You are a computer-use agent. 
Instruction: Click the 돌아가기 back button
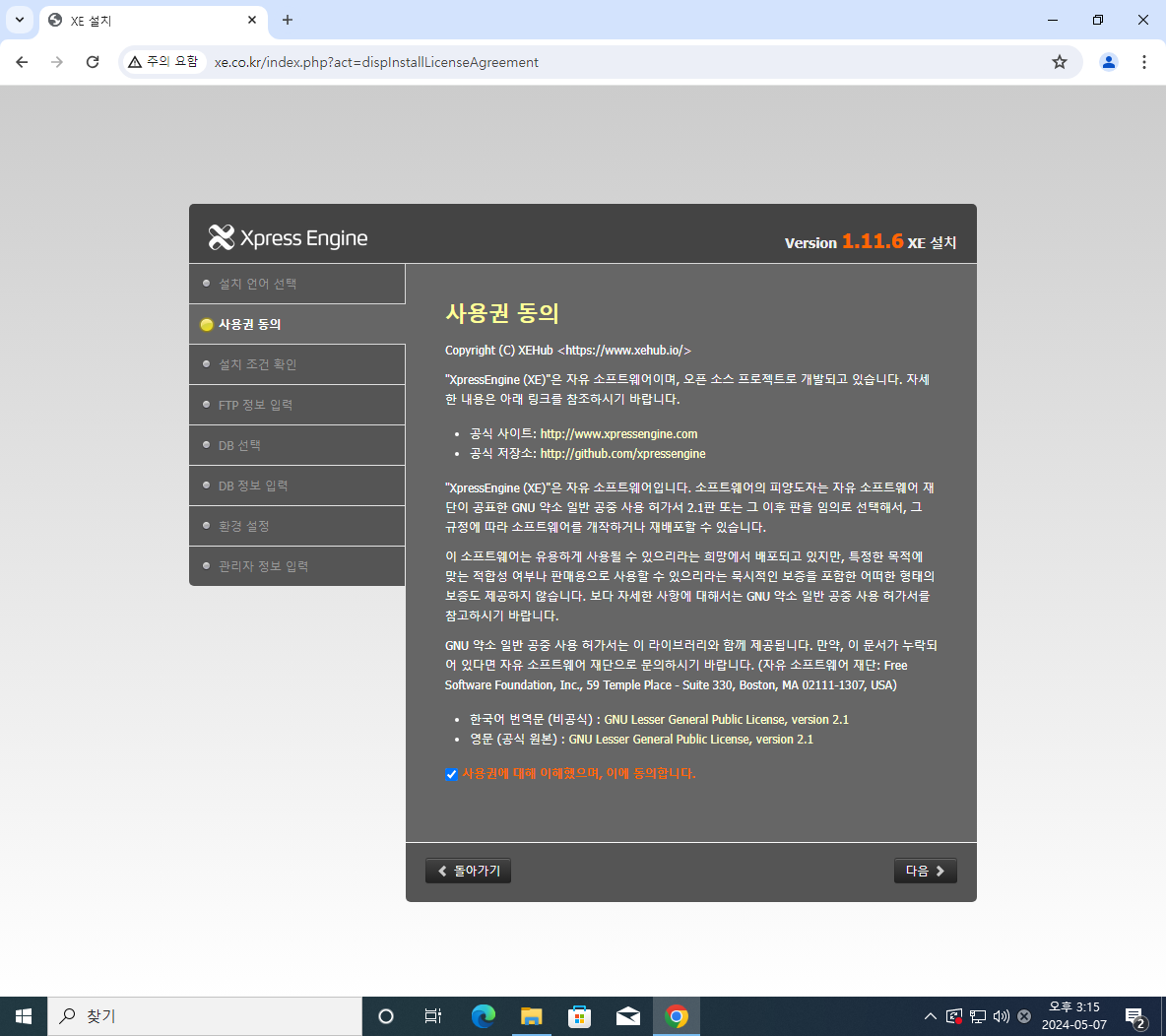[x=469, y=871]
